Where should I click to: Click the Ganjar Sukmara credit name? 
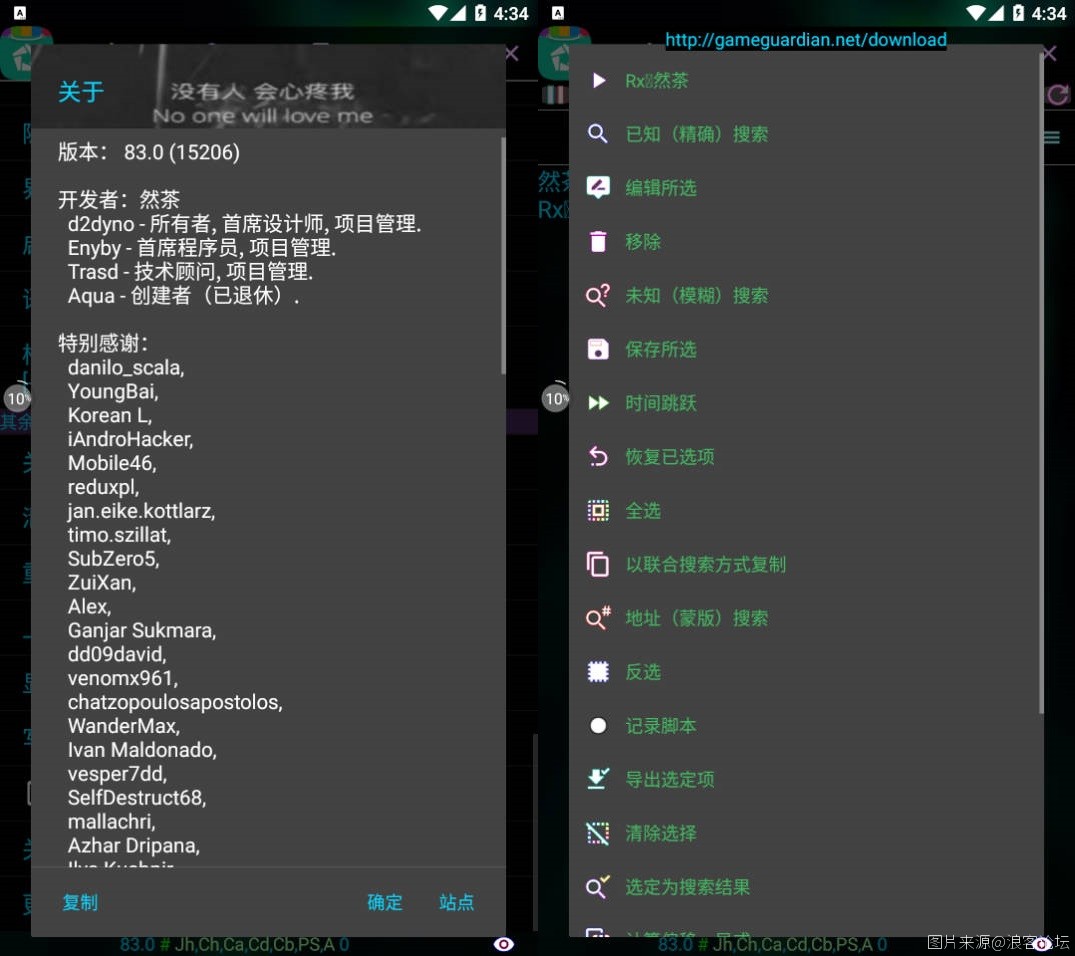[142, 630]
